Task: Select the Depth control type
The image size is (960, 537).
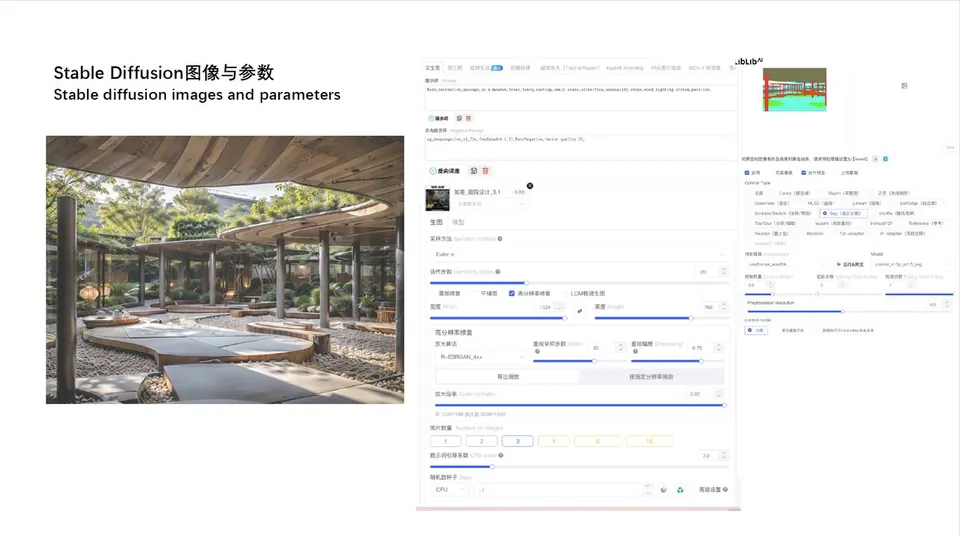Action: point(843,193)
